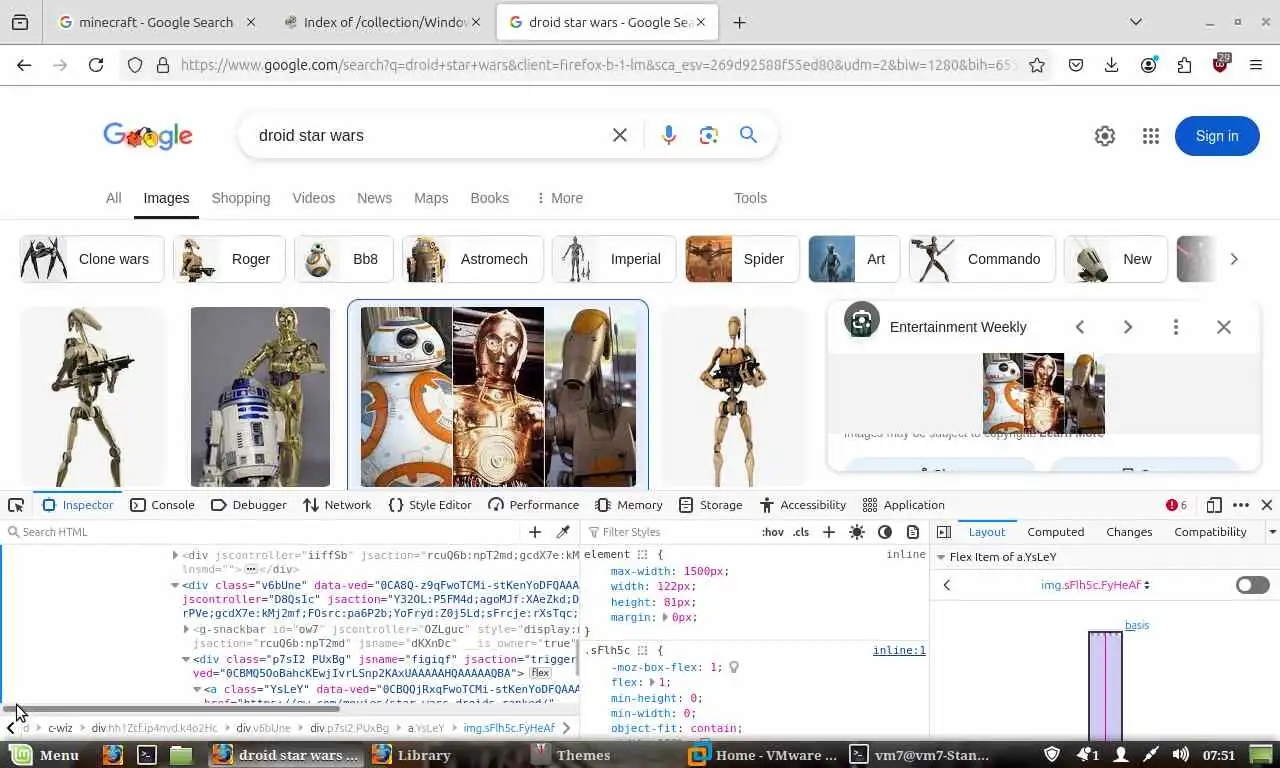Open the Accessibility tab
This screenshot has width=1280, height=768.
(x=803, y=505)
